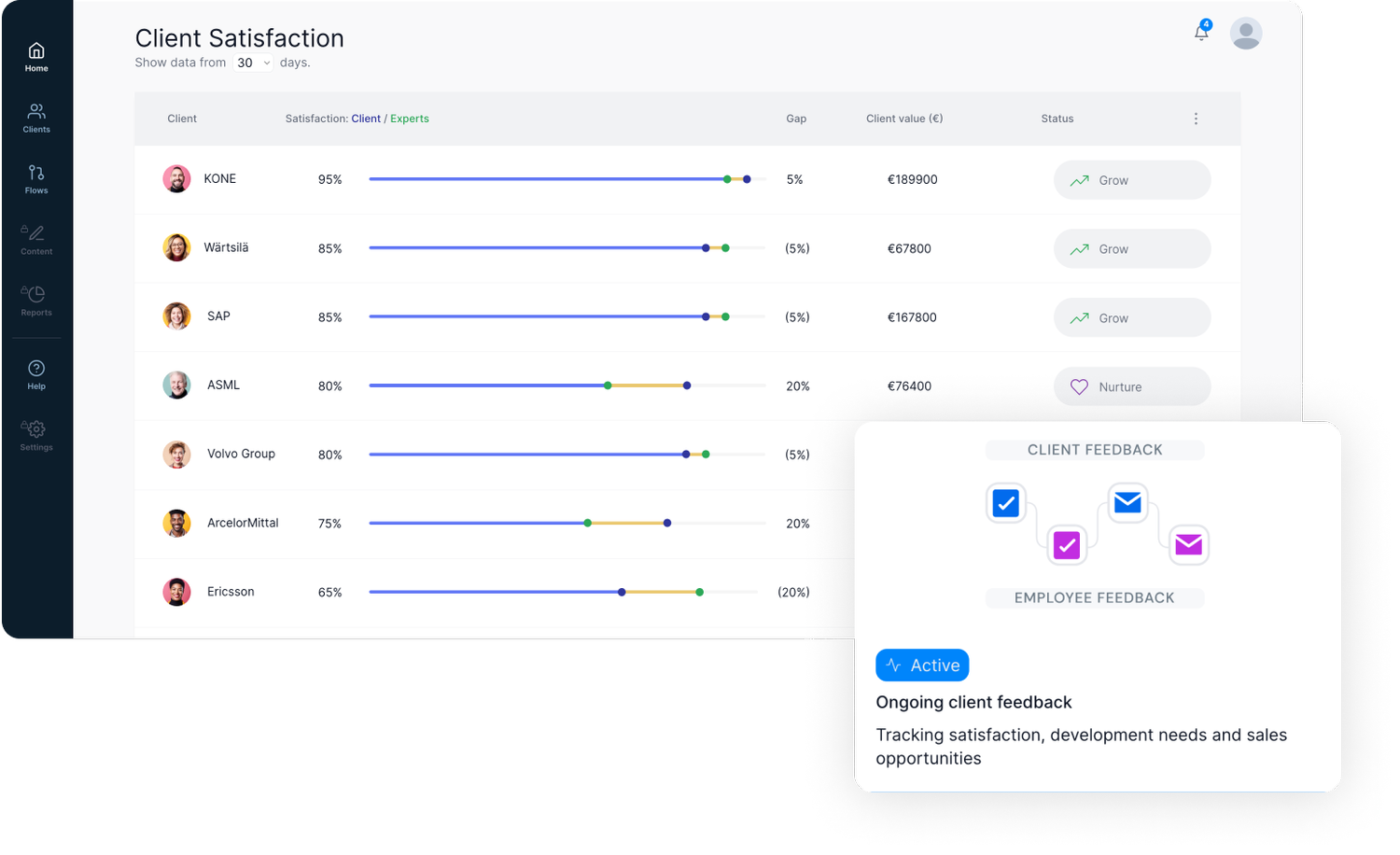Select the Volvo Group client name

pyautogui.click(x=241, y=454)
